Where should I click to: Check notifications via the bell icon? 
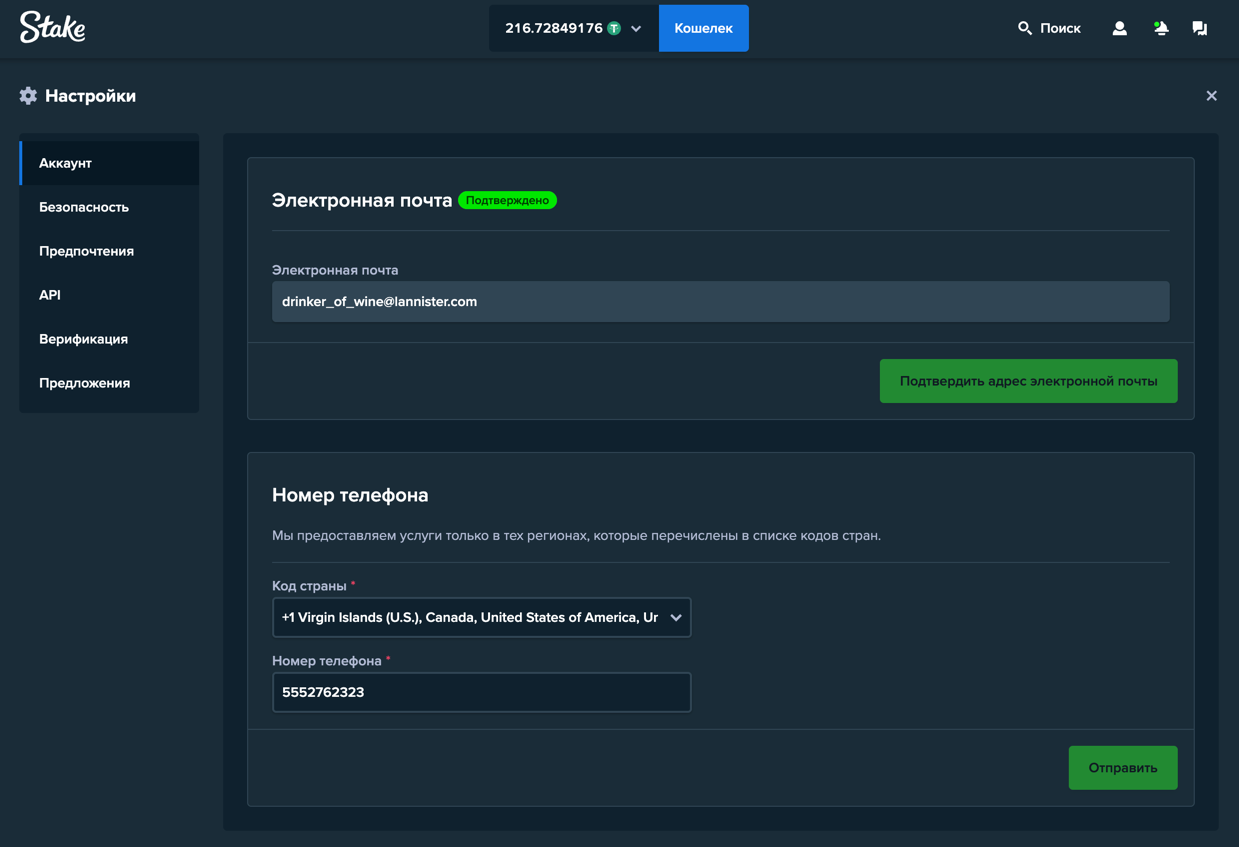[1160, 28]
